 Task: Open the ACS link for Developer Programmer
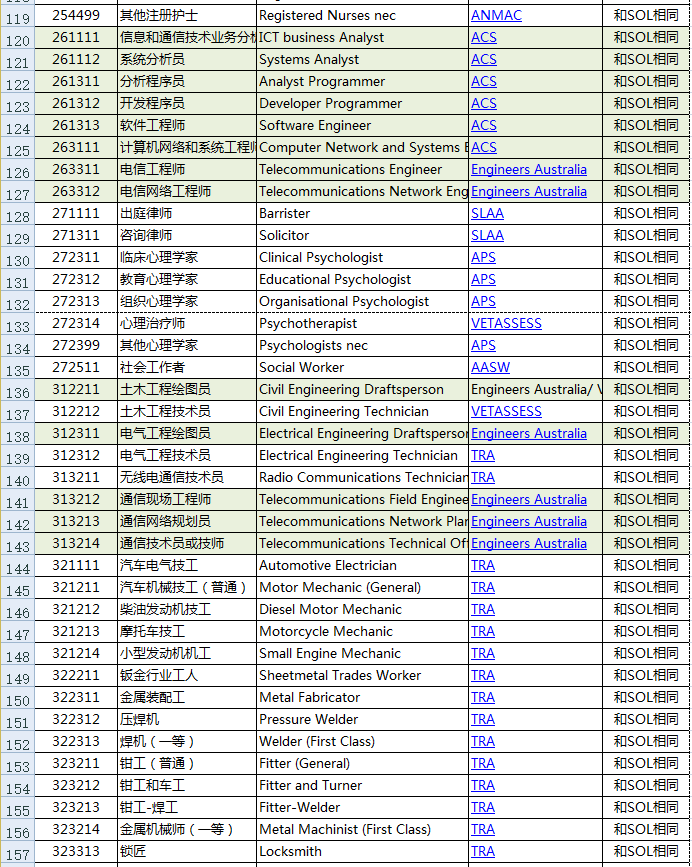pos(484,103)
